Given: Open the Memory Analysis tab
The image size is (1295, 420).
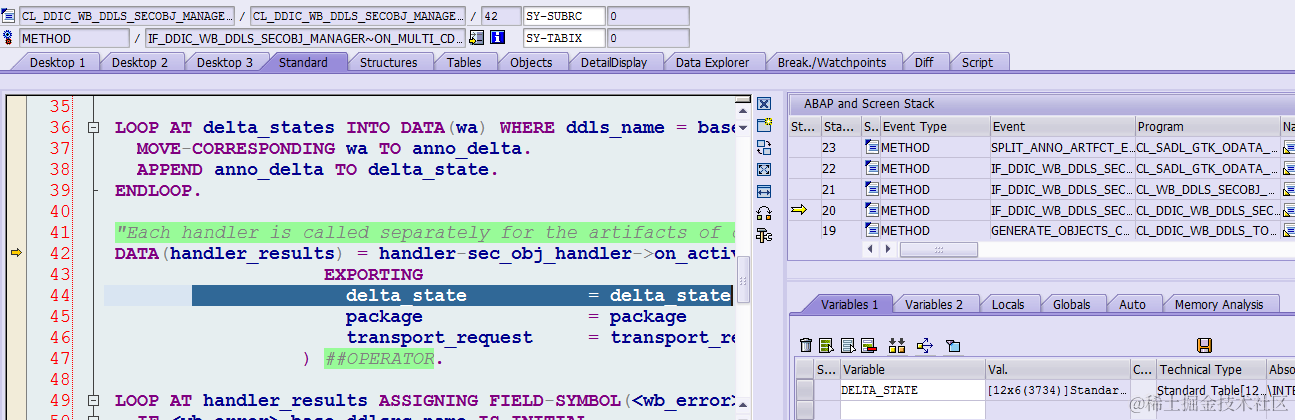Looking at the screenshot, I should tap(1219, 305).
